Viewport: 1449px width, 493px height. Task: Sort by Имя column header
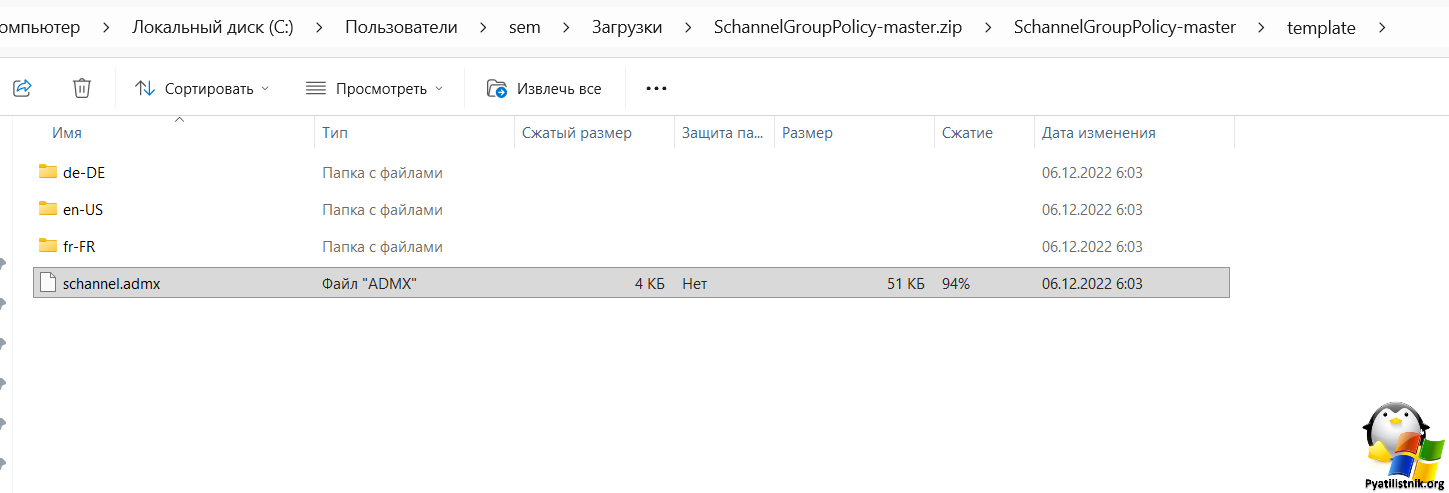point(67,133)
